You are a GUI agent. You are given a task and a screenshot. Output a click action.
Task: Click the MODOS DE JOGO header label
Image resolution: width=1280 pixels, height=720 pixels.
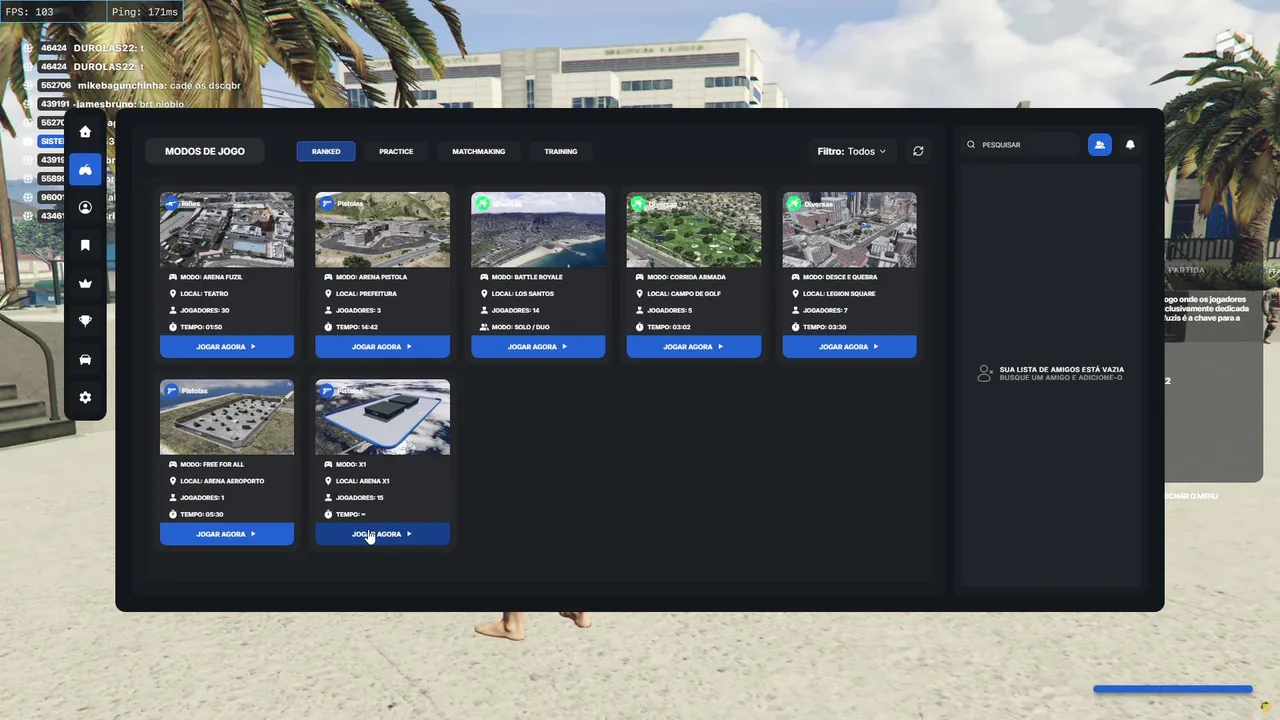[x=205, y=151]
